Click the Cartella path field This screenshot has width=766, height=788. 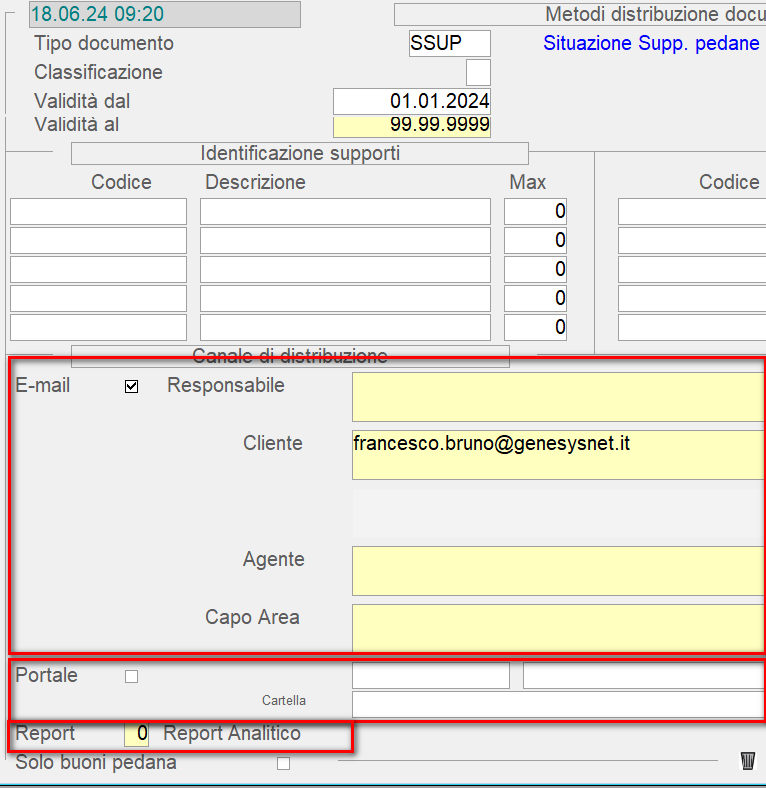pos(558,704)
